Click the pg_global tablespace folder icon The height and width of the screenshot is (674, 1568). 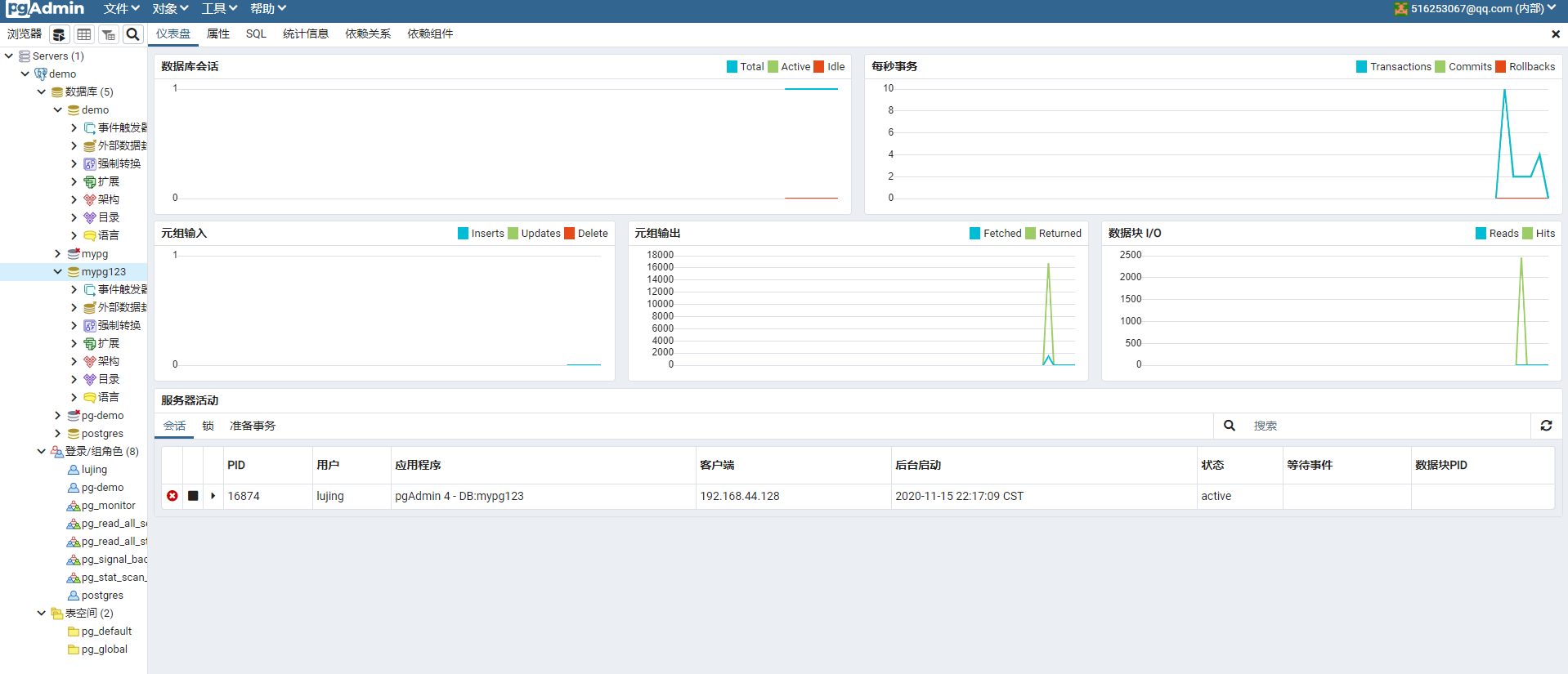[74, 649]
